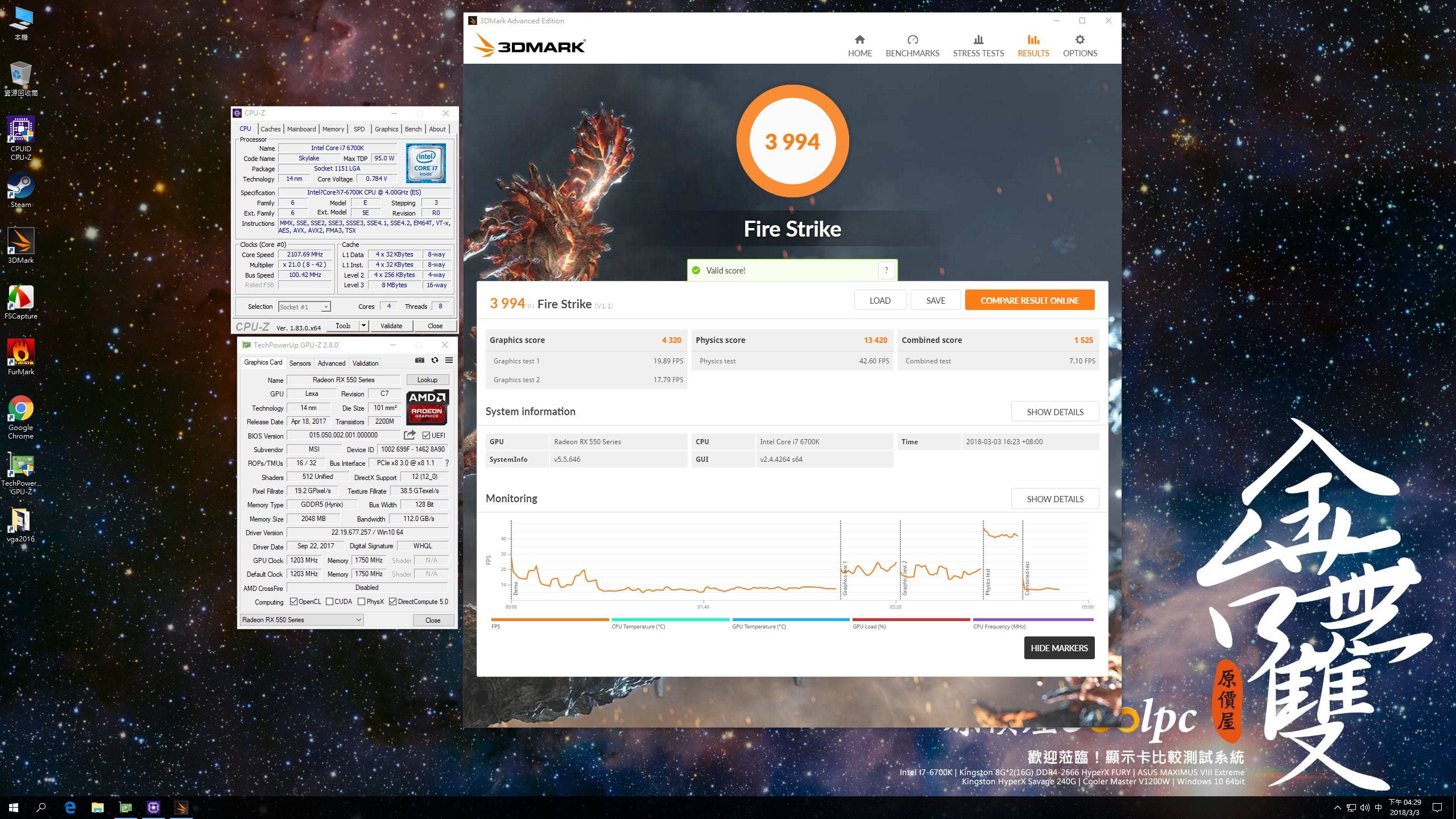Expand the CPU-Z Tools dropdown arrow
1456x819 pixels.
pyautogui.click(x=364, y=325)
